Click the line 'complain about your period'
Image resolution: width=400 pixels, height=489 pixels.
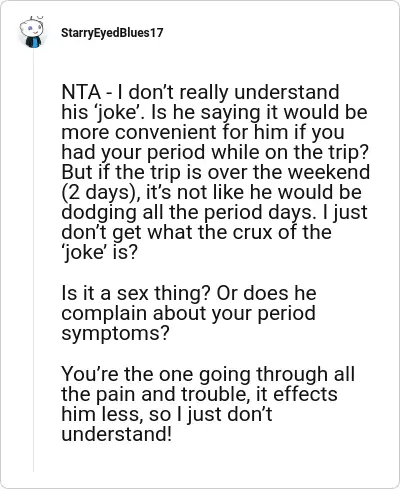click(x=188, y=314)
